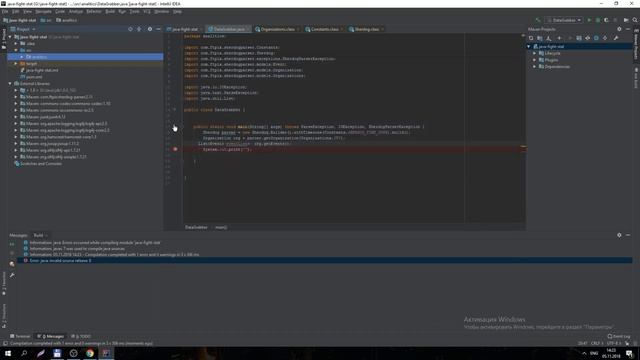Toggle the Project tool window stripe button
640x360 pixels.
4,39
